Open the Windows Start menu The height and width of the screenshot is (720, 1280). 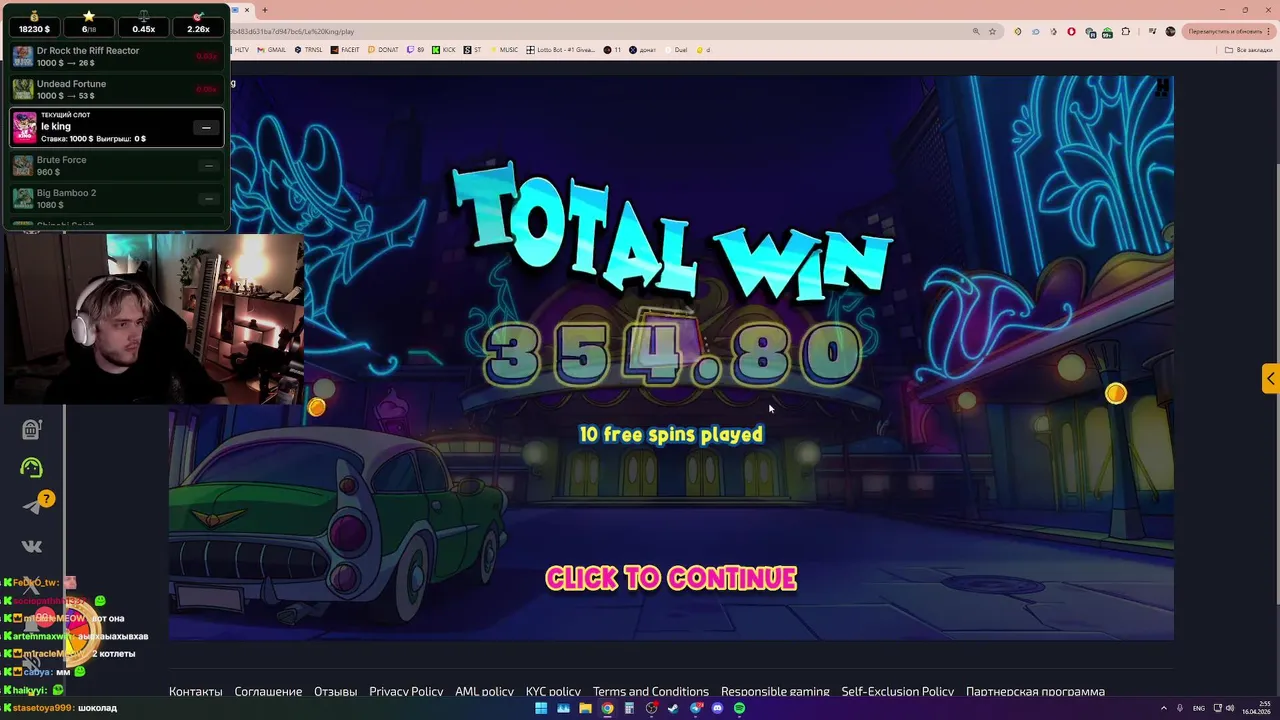541,708
